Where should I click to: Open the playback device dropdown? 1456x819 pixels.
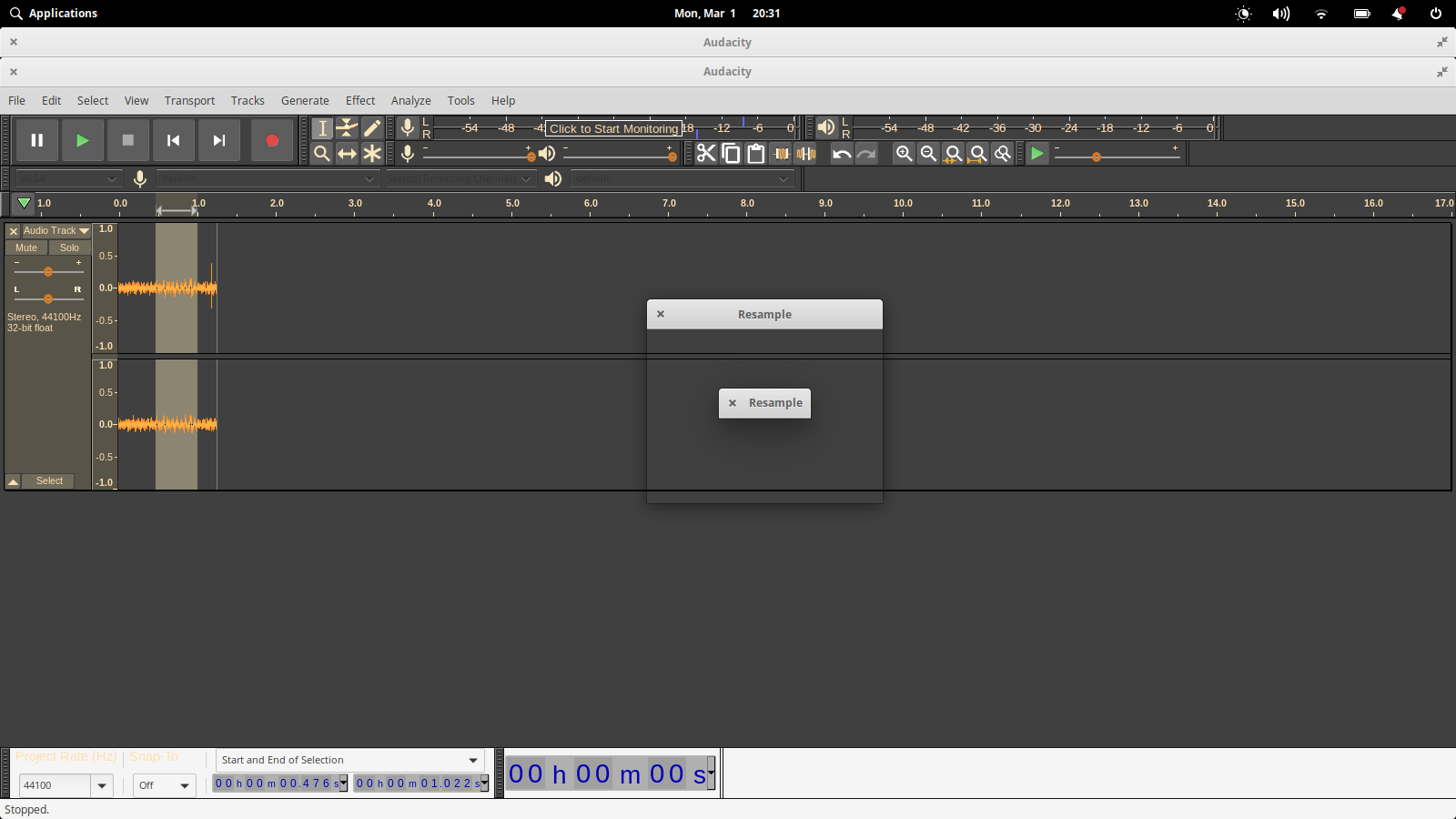pos(682,178)
